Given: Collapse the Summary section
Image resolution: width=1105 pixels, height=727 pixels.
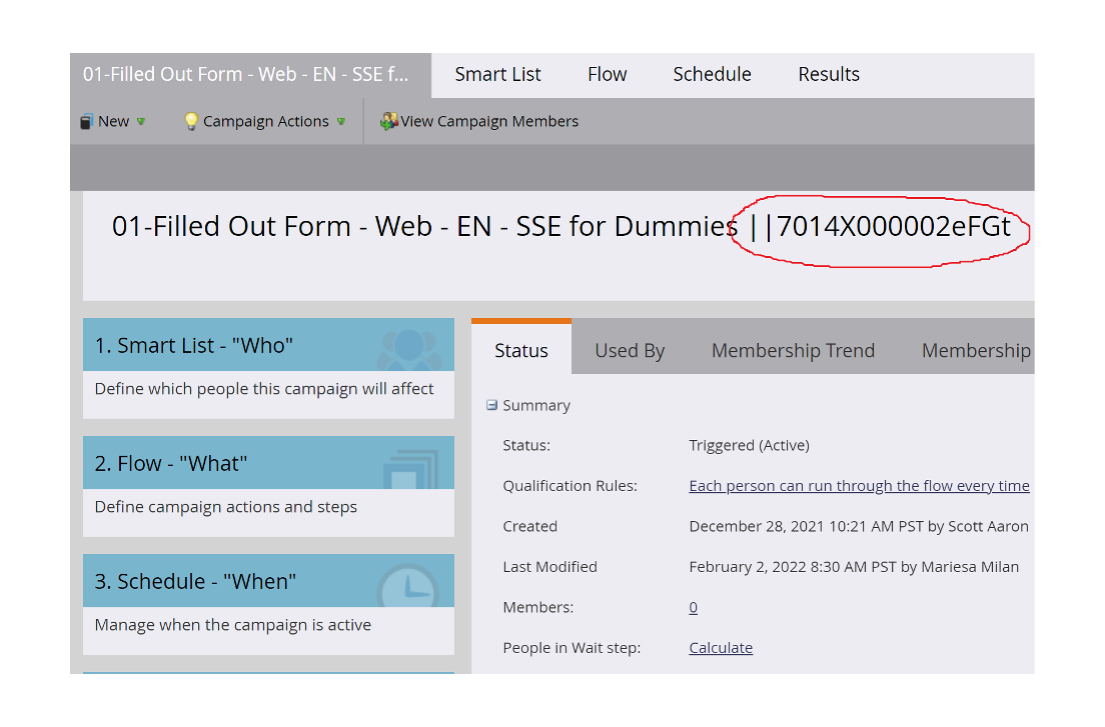Looking at the screenshot, I should pos(492,405).
